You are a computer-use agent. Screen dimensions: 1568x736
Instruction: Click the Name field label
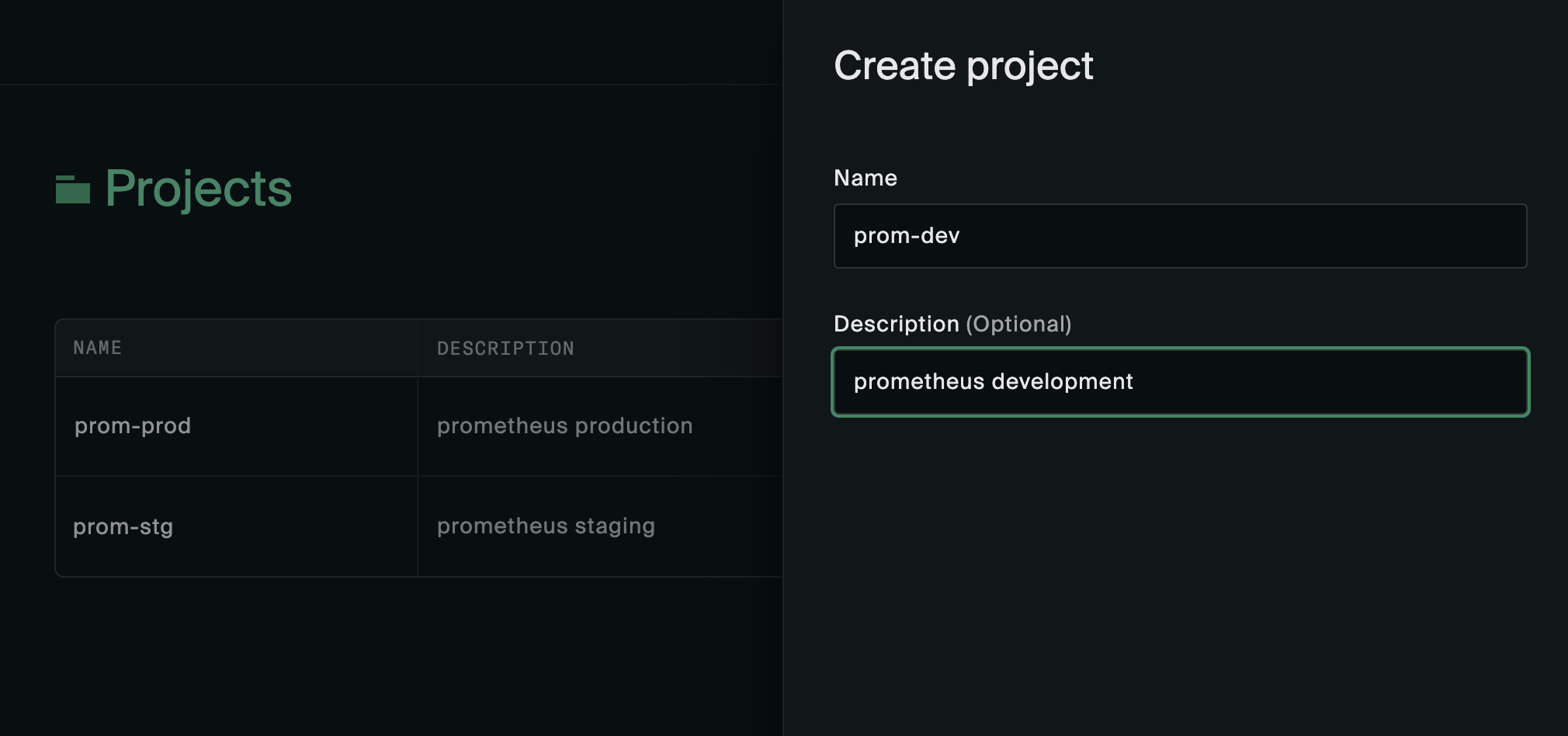(865, 178)
